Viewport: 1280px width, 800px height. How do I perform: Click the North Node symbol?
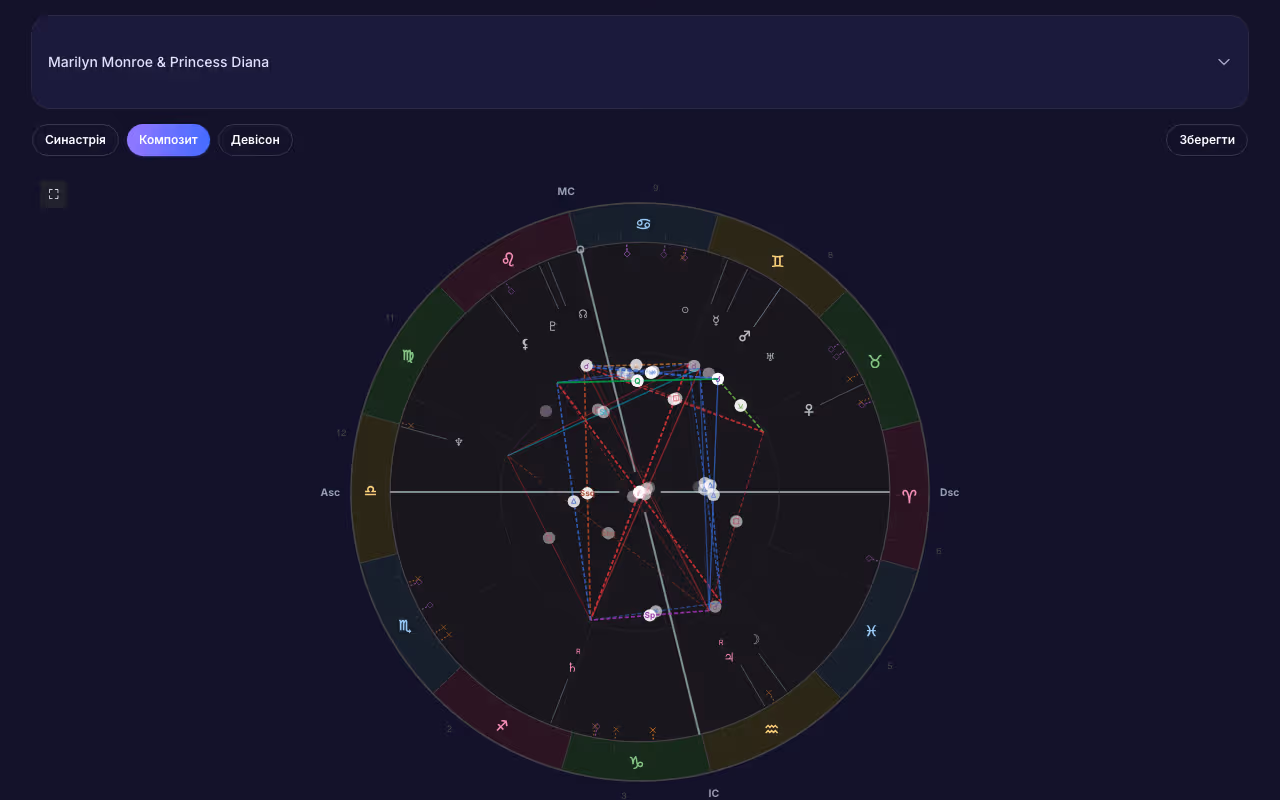[583, 314]
